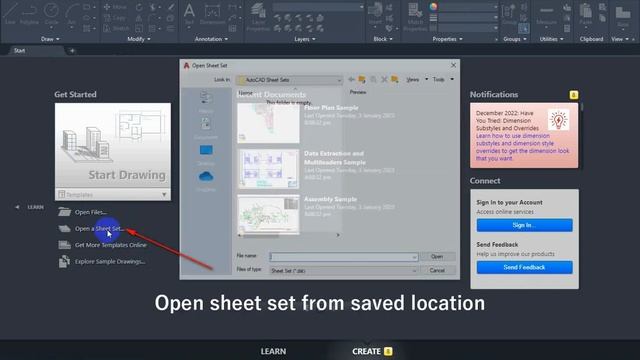The image size is (640, 360).
Task: Click Open Files link
Action: pos(91,212)
